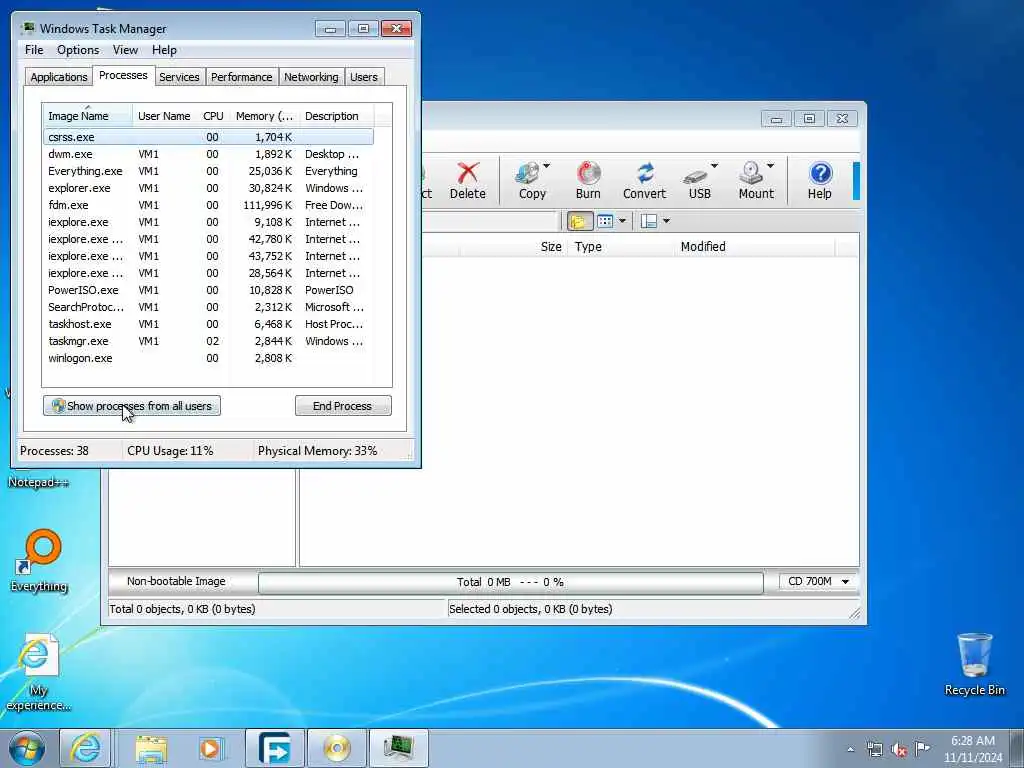Select the fdm.exe process row

(x=208, y=205)
